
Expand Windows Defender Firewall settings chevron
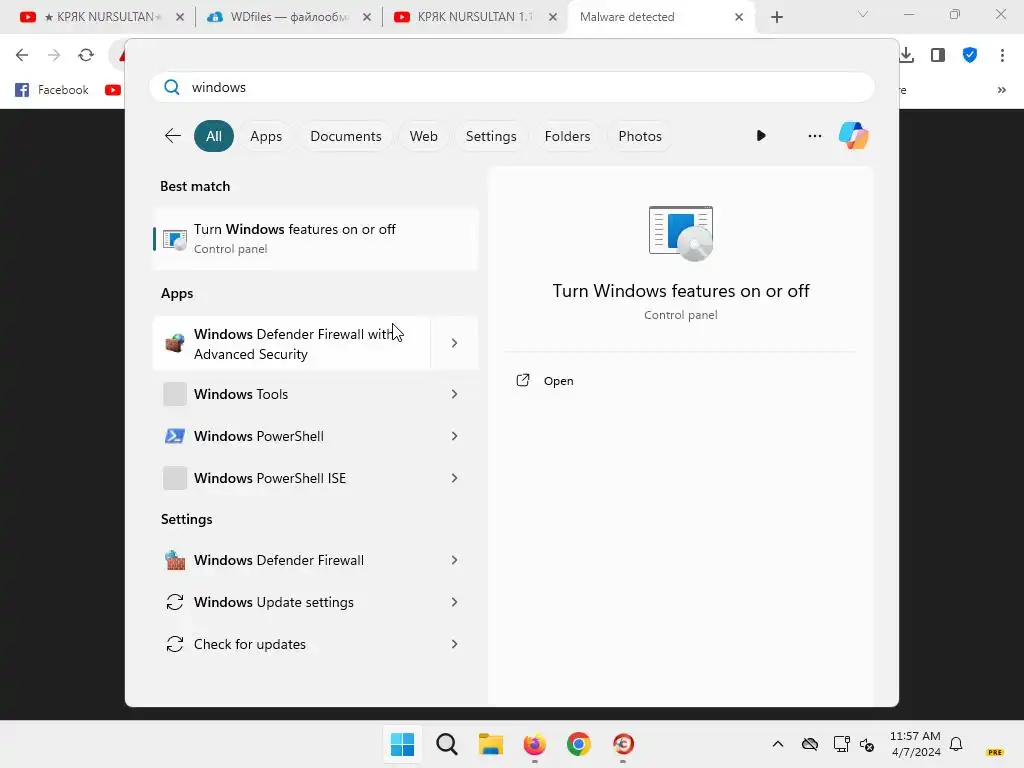(455, 560)
